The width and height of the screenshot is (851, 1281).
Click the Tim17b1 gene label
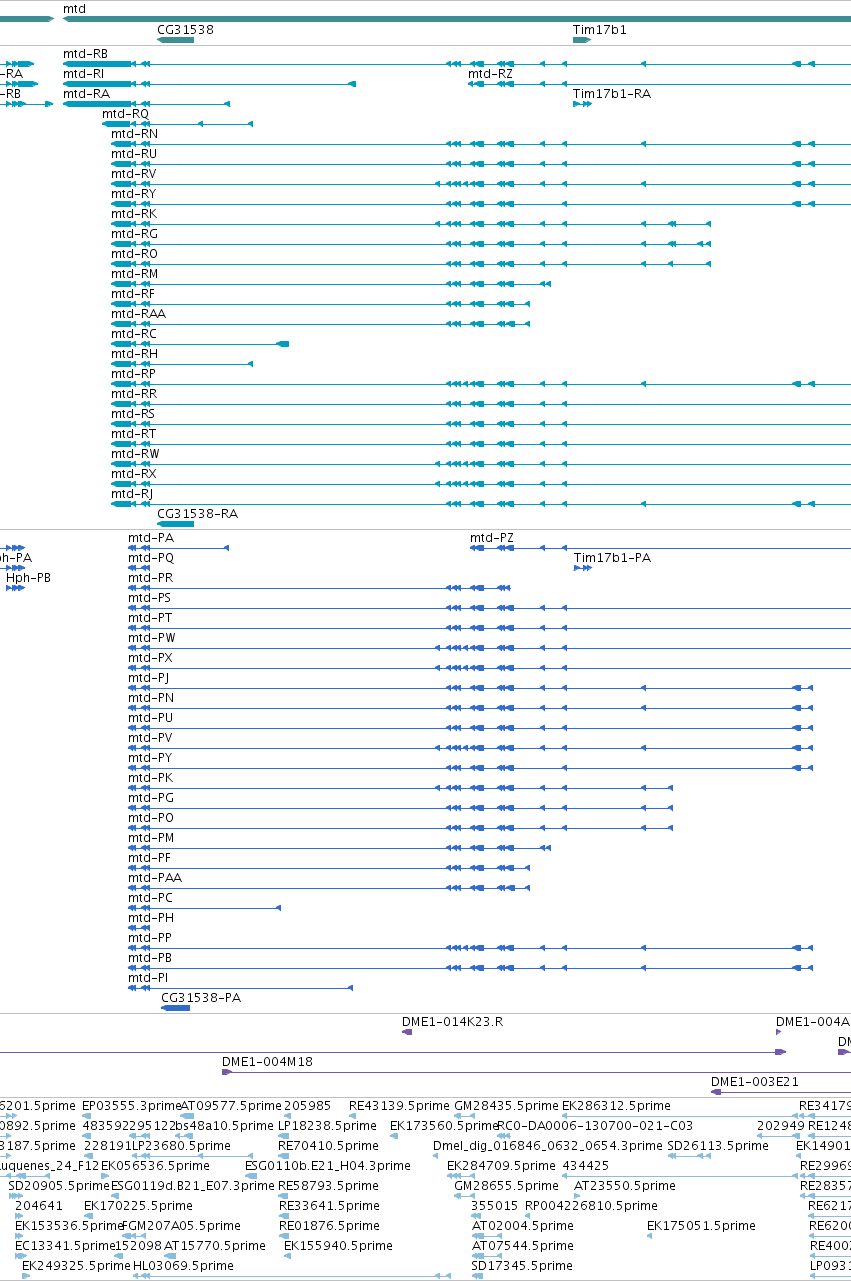coord(600,30)
